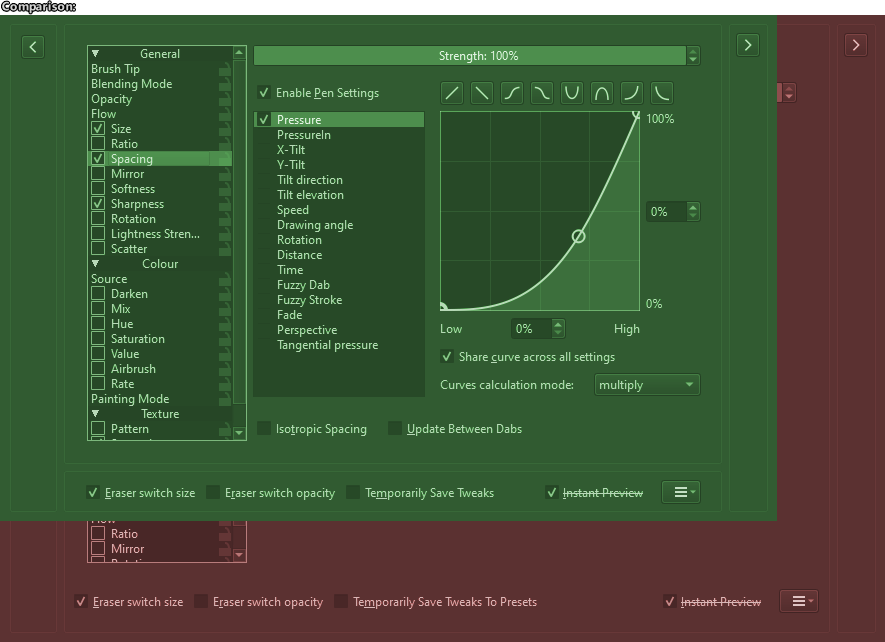This screenshot has width=885, height=642.
Task: Adjust the curve point value spinner arrows
Action: pyautogui.click(x=693, y=212)
